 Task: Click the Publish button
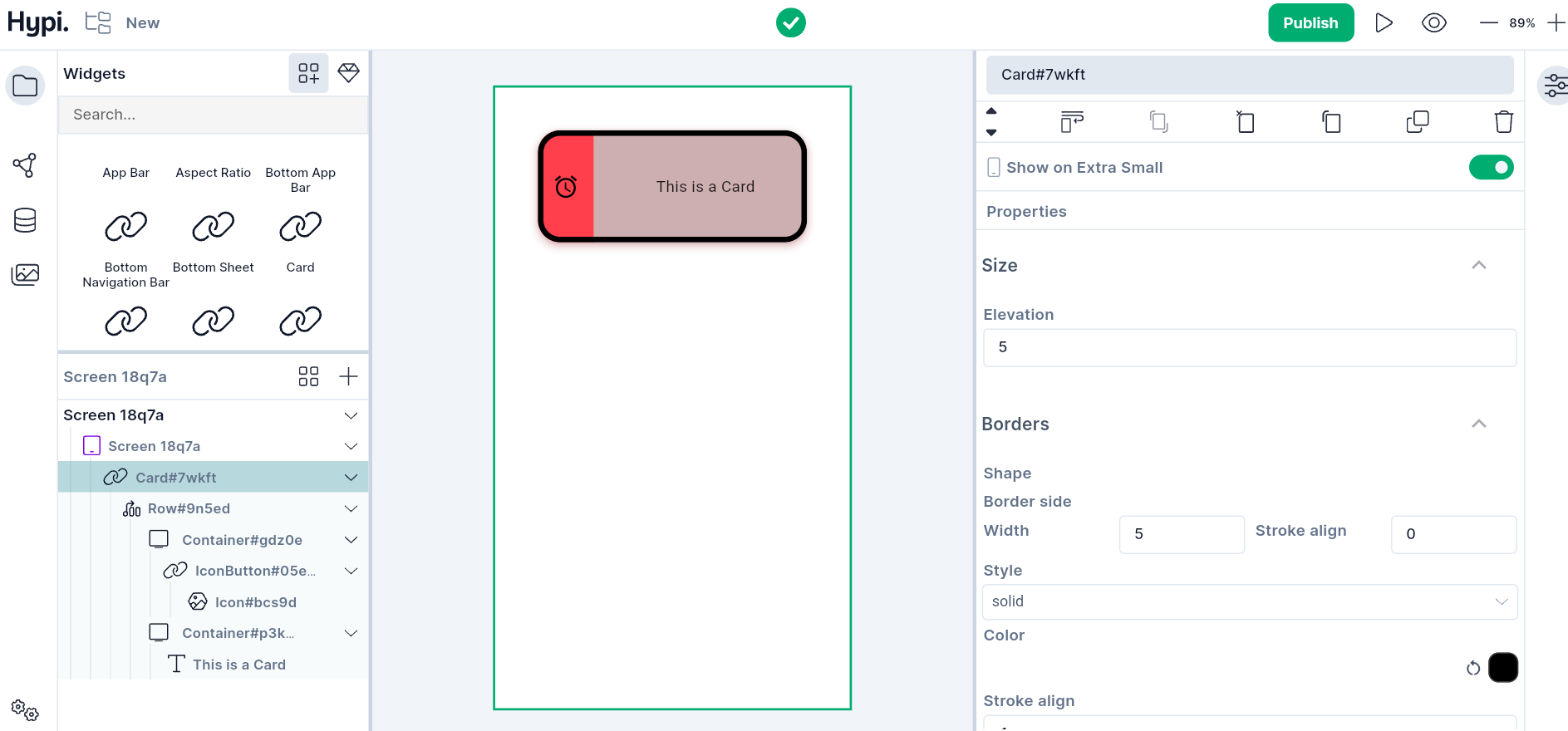pyautogui.click(x=1310, y=22)
